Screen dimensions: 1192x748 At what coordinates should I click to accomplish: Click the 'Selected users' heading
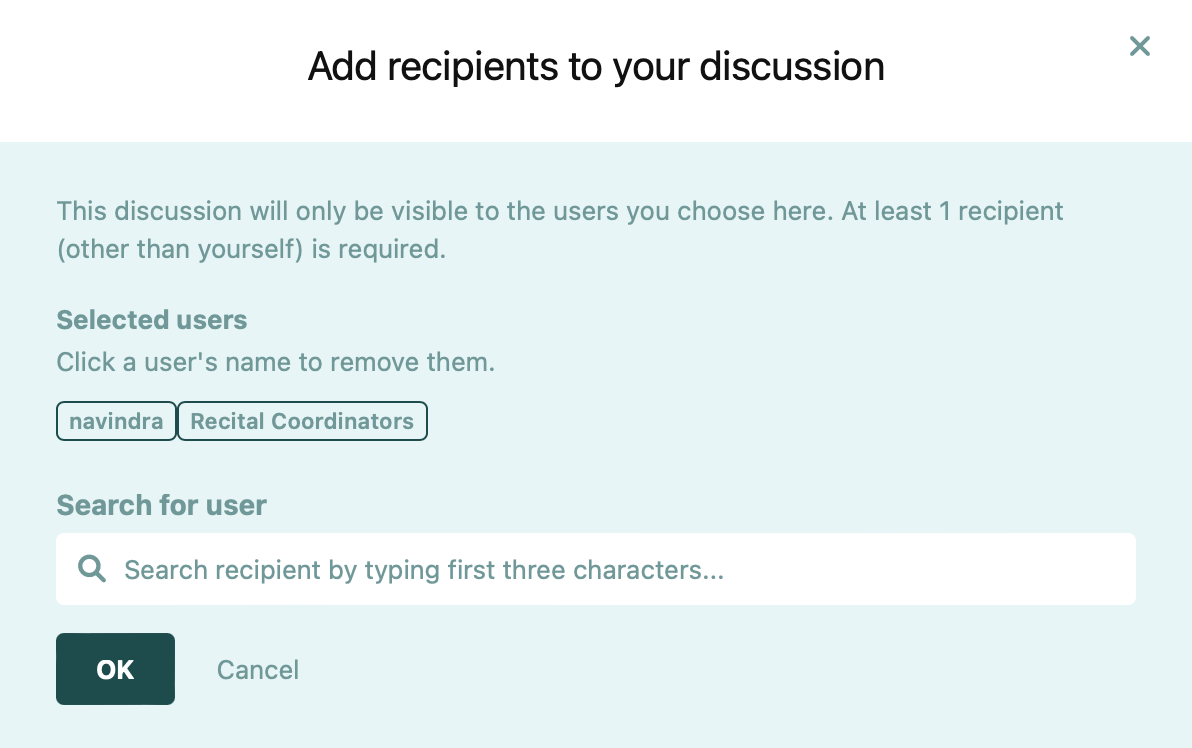tap(152, 320)
